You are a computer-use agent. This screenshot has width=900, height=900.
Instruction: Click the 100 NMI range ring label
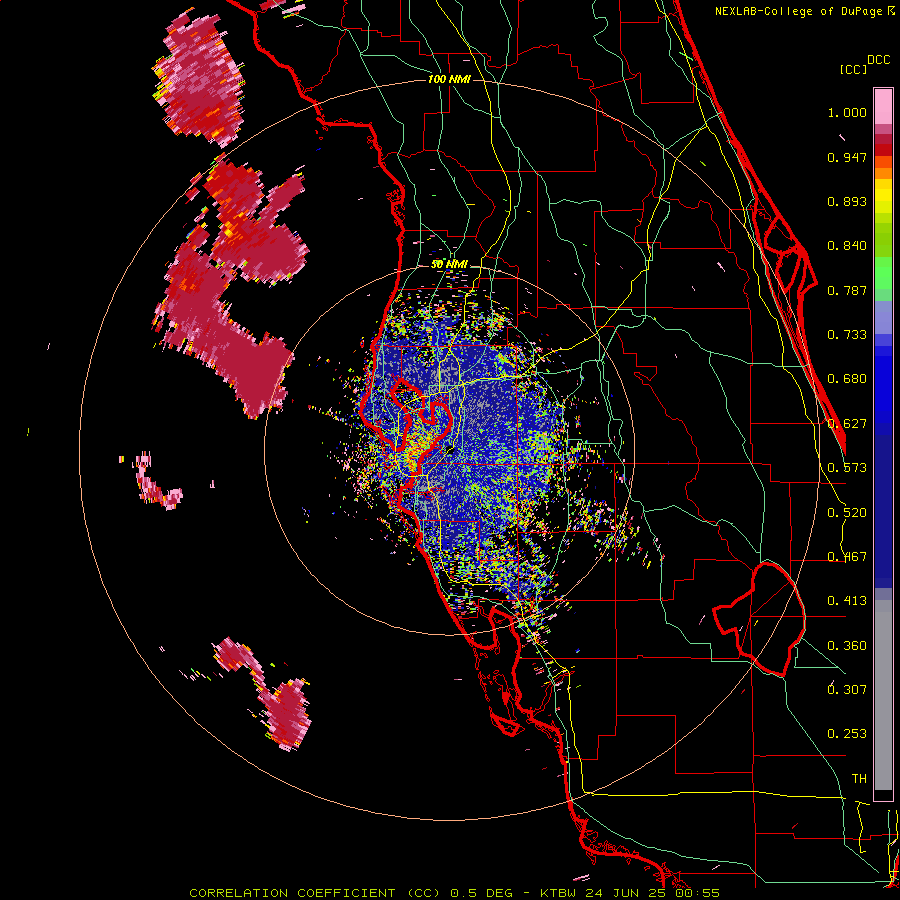point(449,79)
